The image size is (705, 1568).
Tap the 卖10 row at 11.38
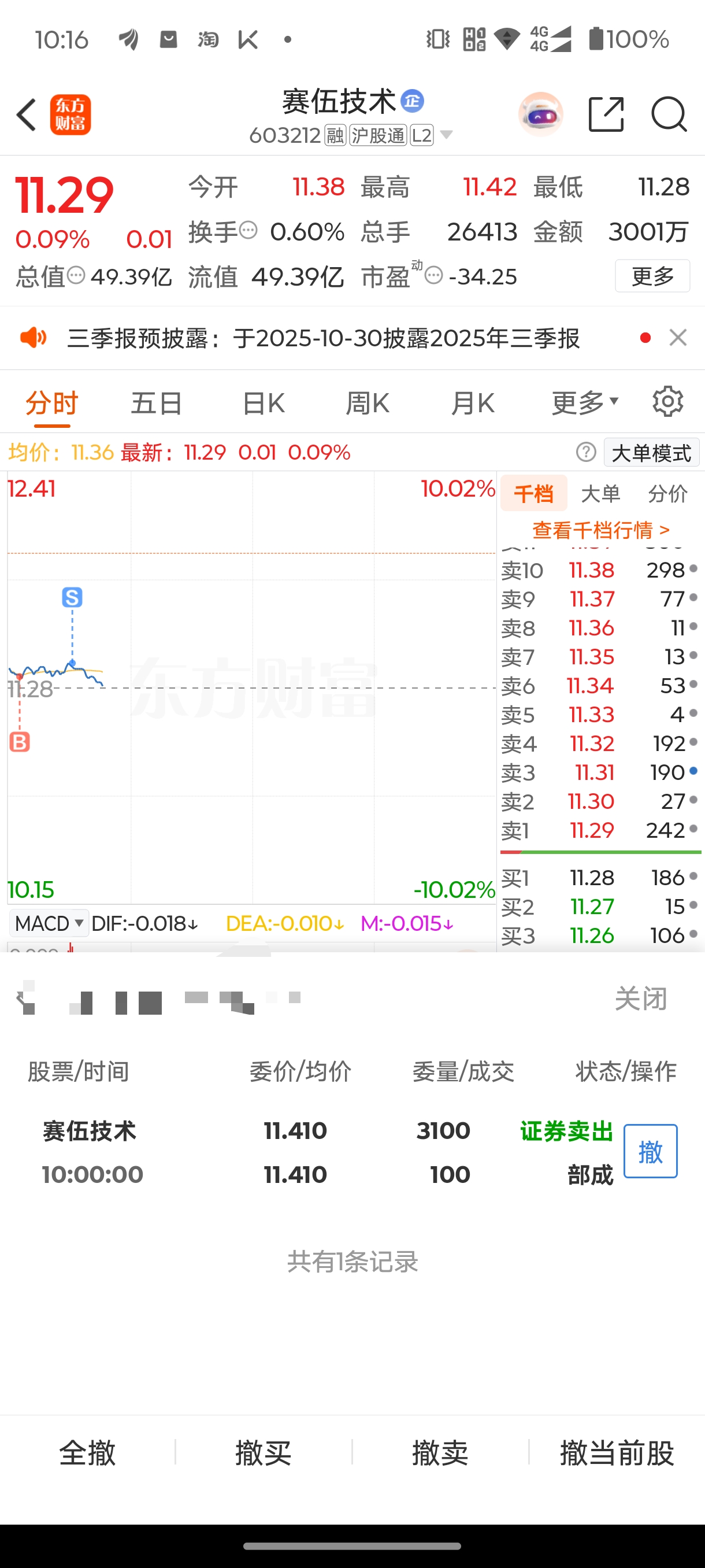pyautogui.click(x=599, y=570)
